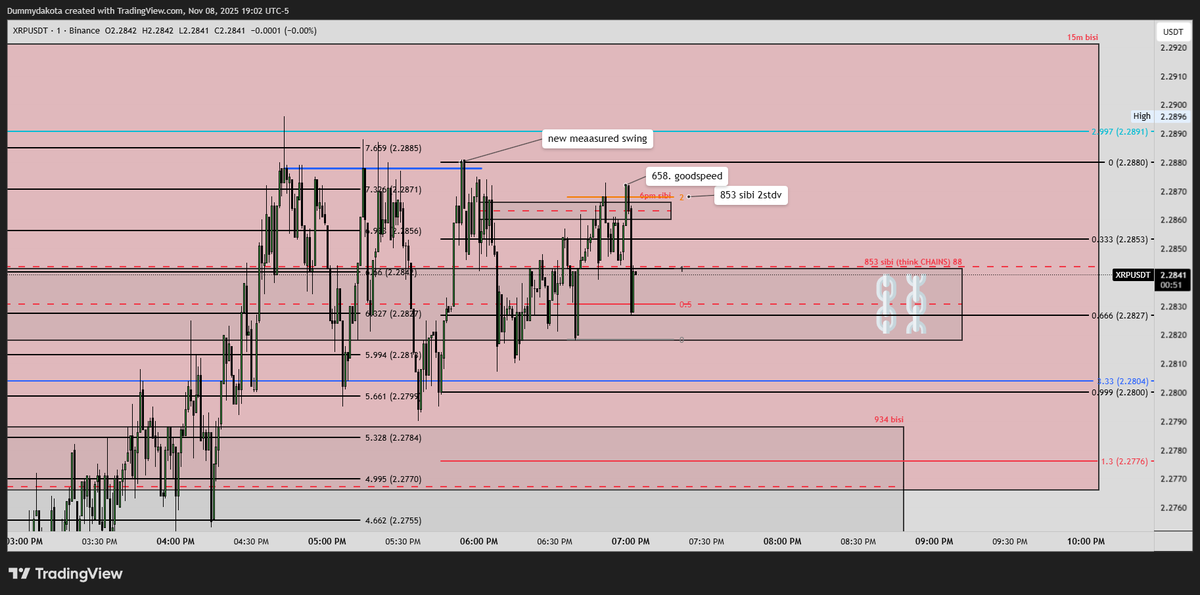Select the right chain sticker on chart
The width and height of the screenshot is (1200, 595).
pyautogui.click(x=916, y=305)
